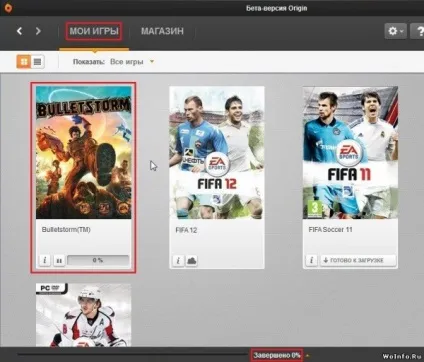Select the Bulletstorm cover art

(84, 153)
